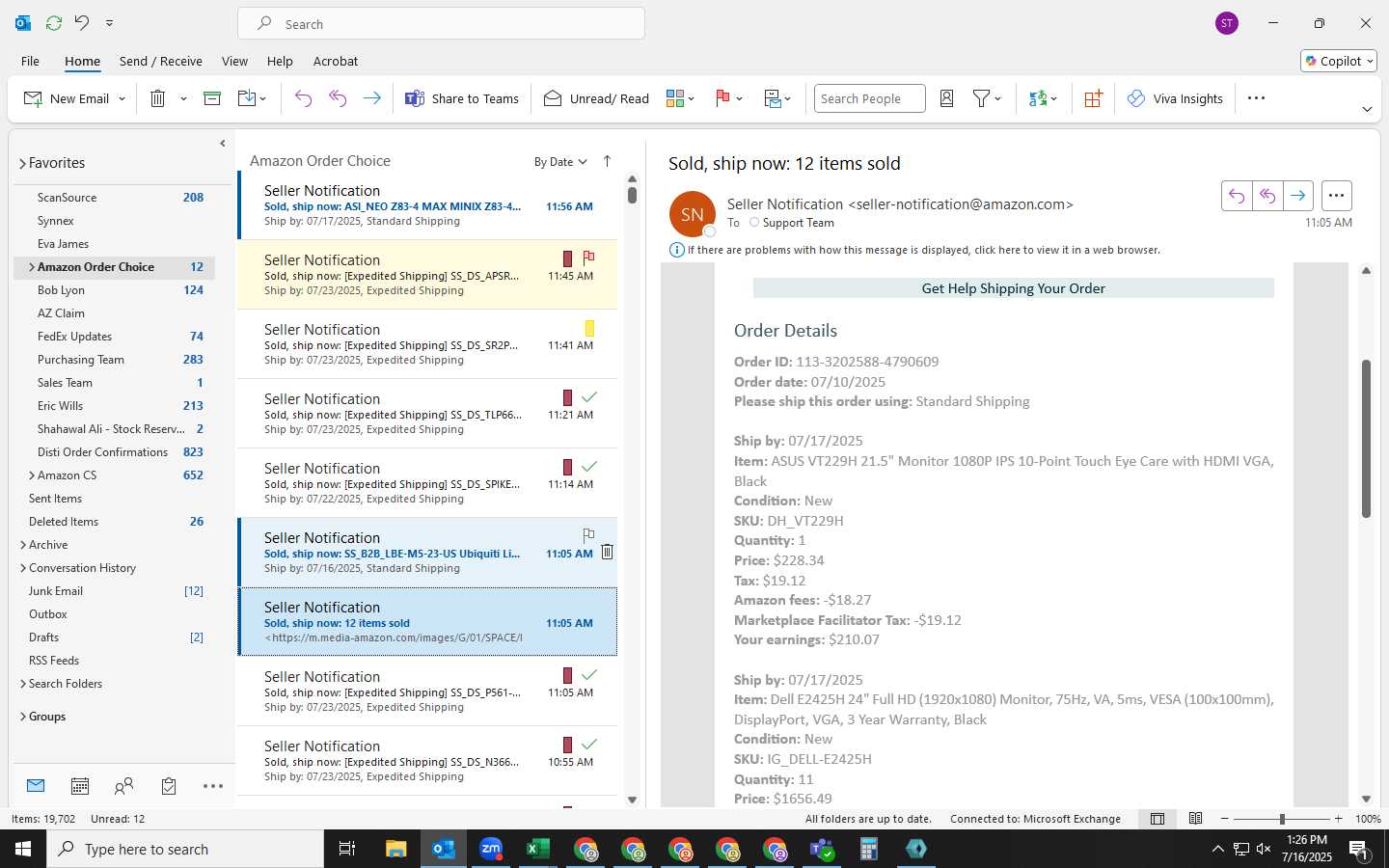Open New Email dropdown arrow
Viewport: 1389px width, 868px height.
122,99
